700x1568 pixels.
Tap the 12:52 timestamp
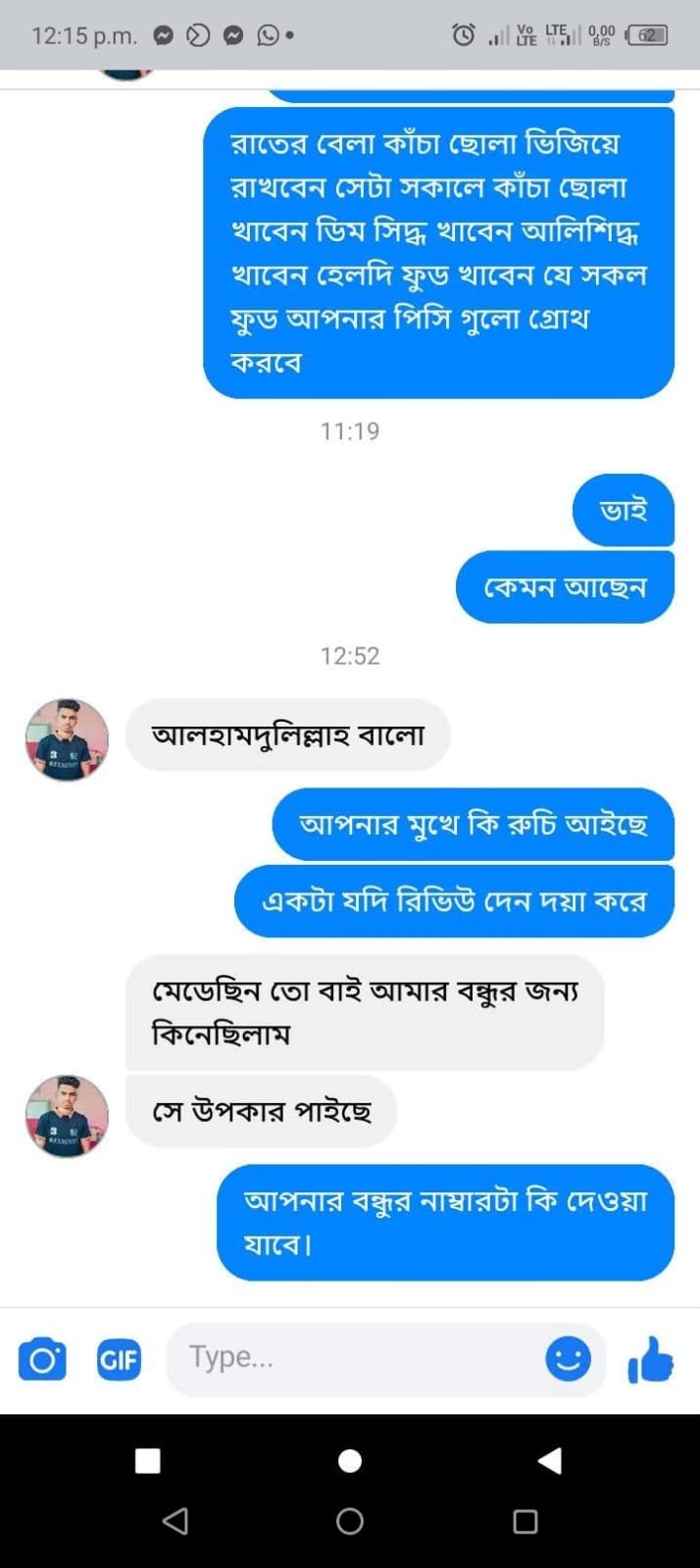[350, 655]
